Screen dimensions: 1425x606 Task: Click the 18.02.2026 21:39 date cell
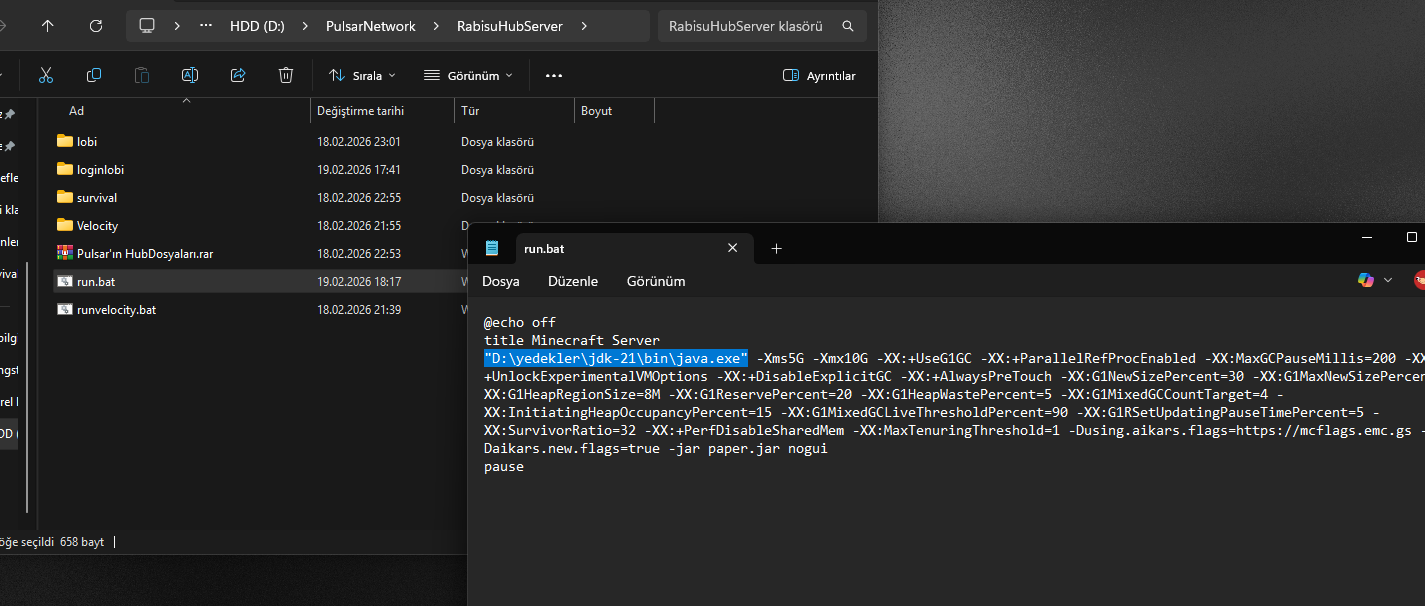coord(359,310)
